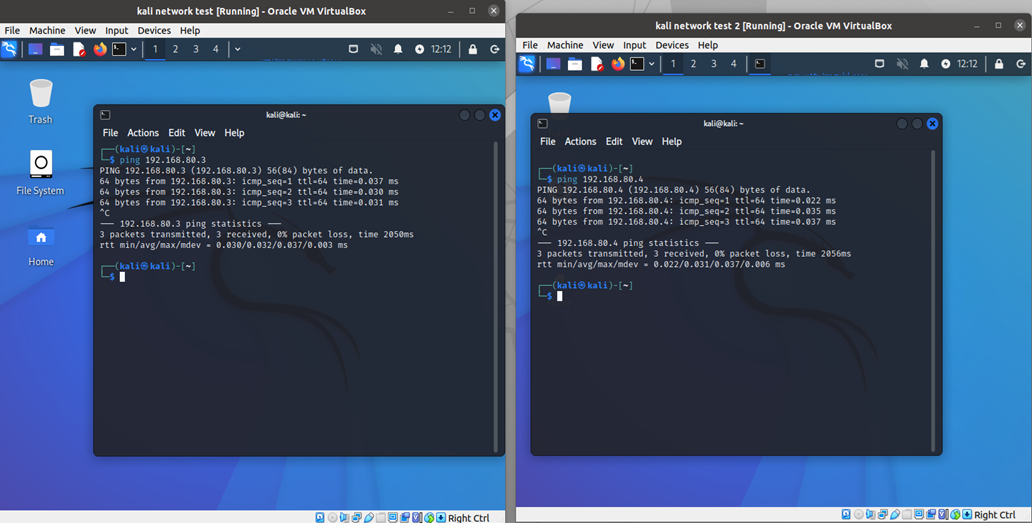Switch to workspace 2 in left VM
Viewport: 1032px width, 523px height.
point(175,49)
